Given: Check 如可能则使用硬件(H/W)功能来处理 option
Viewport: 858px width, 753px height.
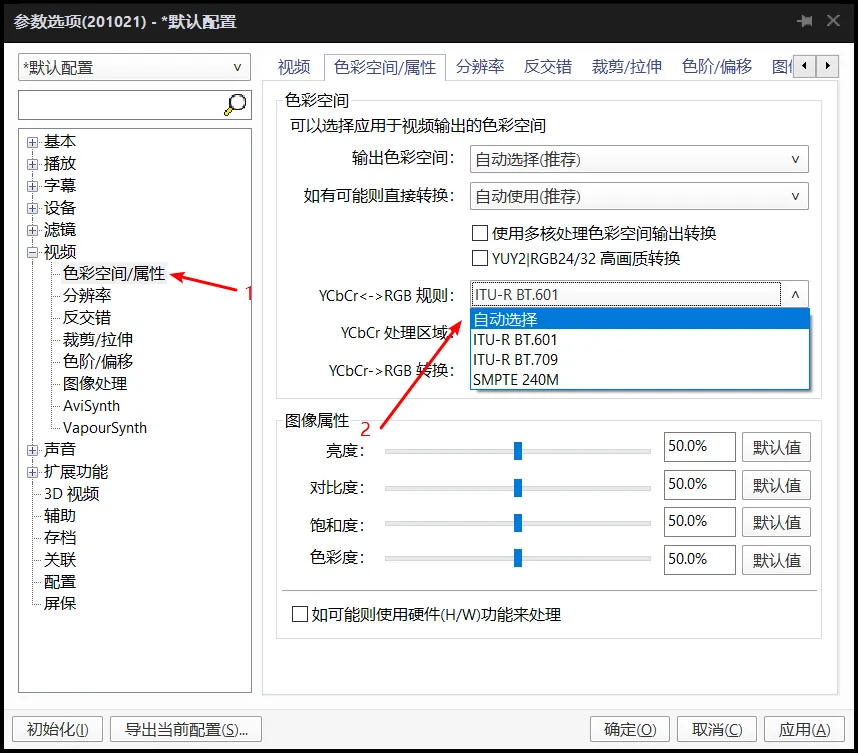Looking at the screenshot, I should pyautogui.click(x=299, y=614).
